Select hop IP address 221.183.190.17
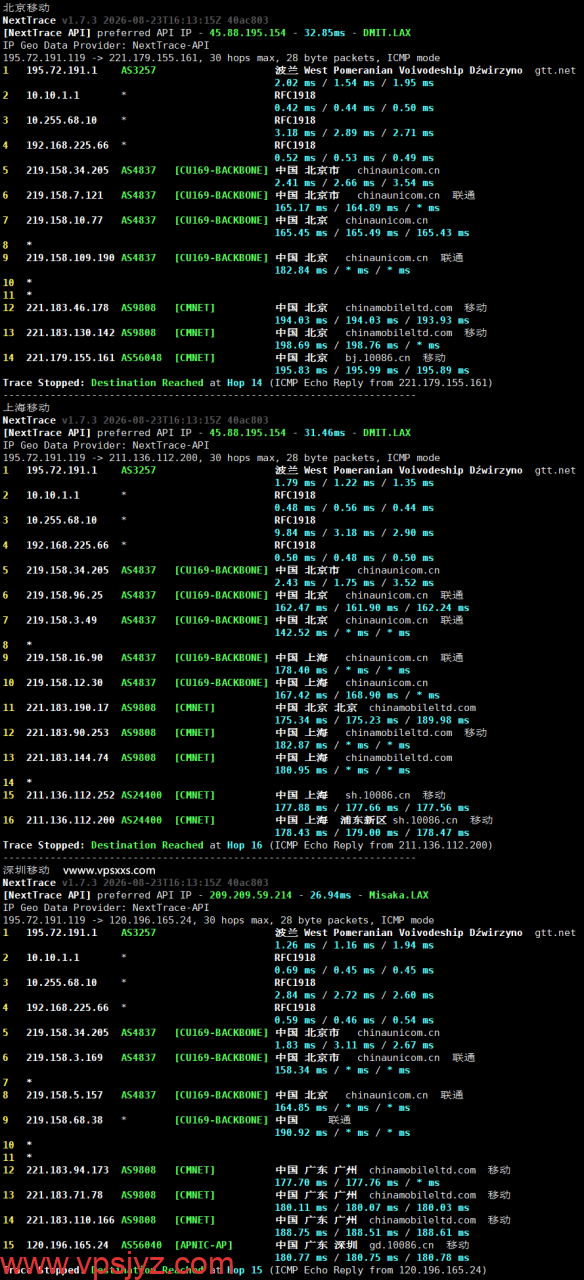The image size is (584, 1280). click(68, 708)
